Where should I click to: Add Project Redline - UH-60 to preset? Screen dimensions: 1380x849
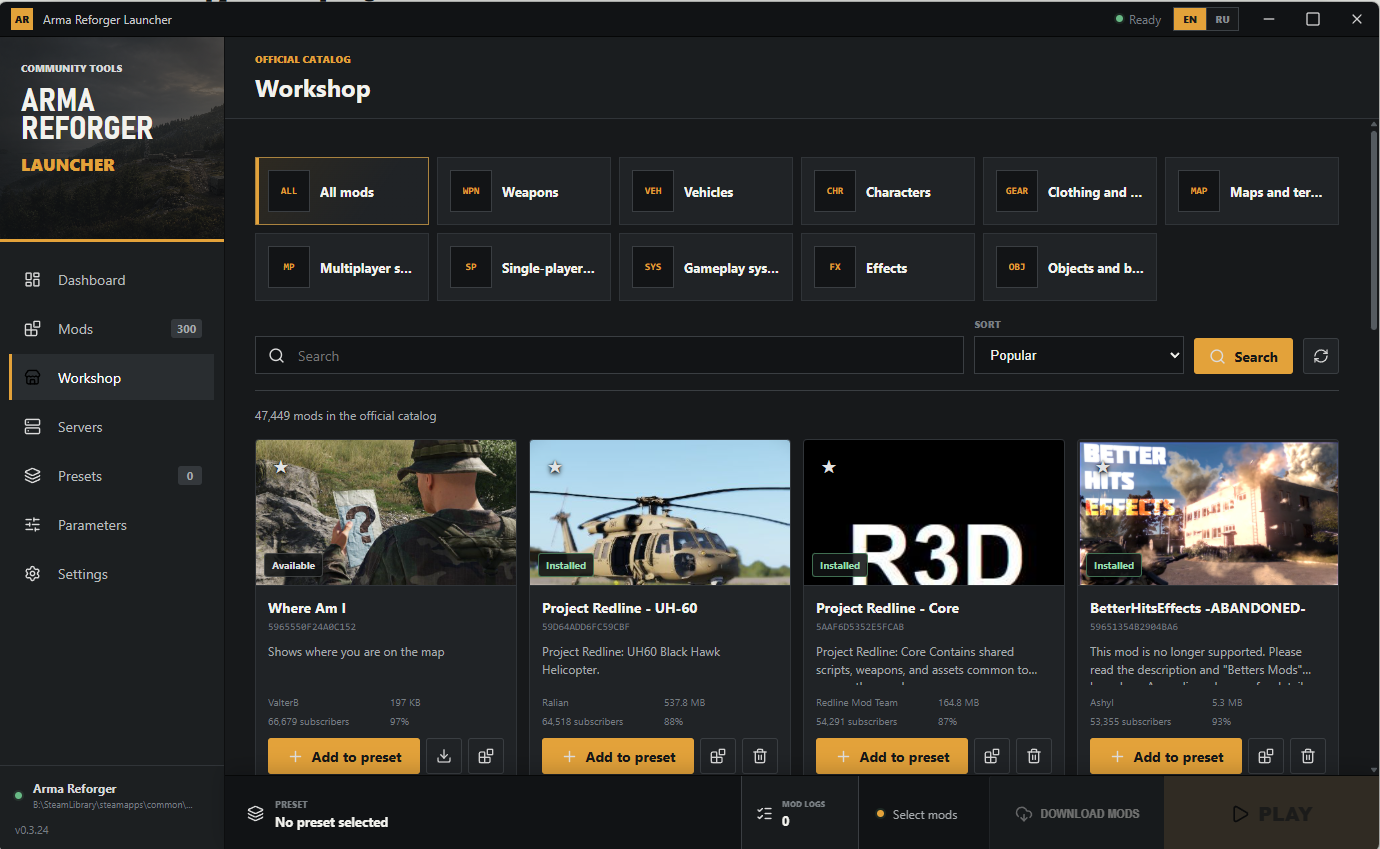pos(618,756)
